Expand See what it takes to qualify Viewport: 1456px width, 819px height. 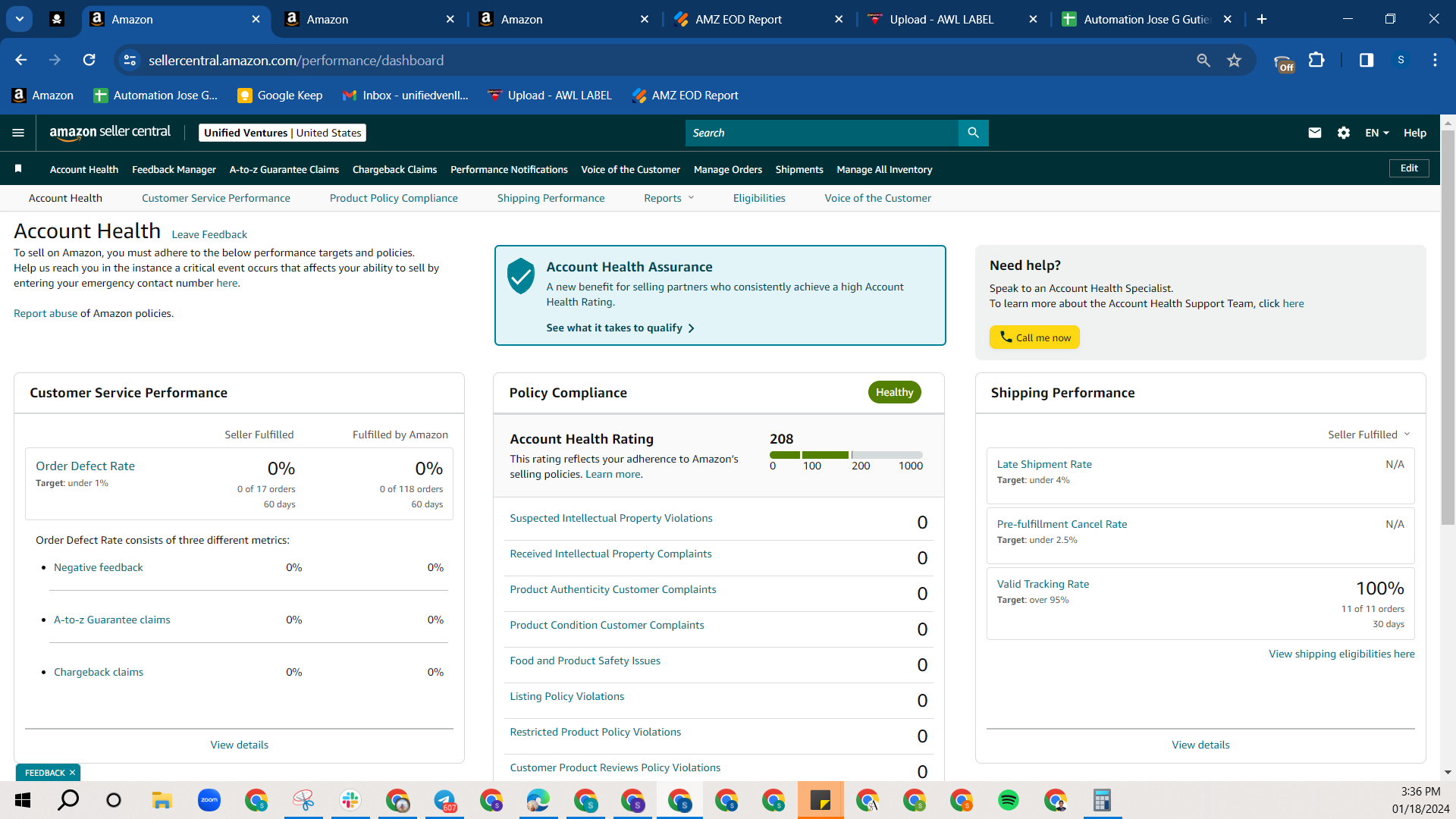tap(620, 328)
